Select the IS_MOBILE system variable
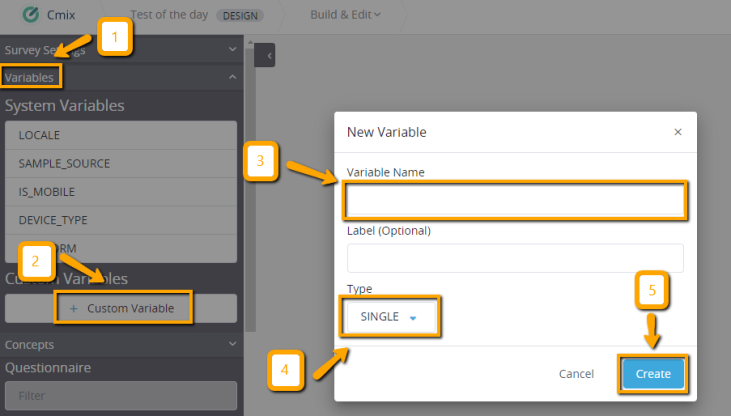Viewport: 731px width, 416px height. (x=121, y=192)
